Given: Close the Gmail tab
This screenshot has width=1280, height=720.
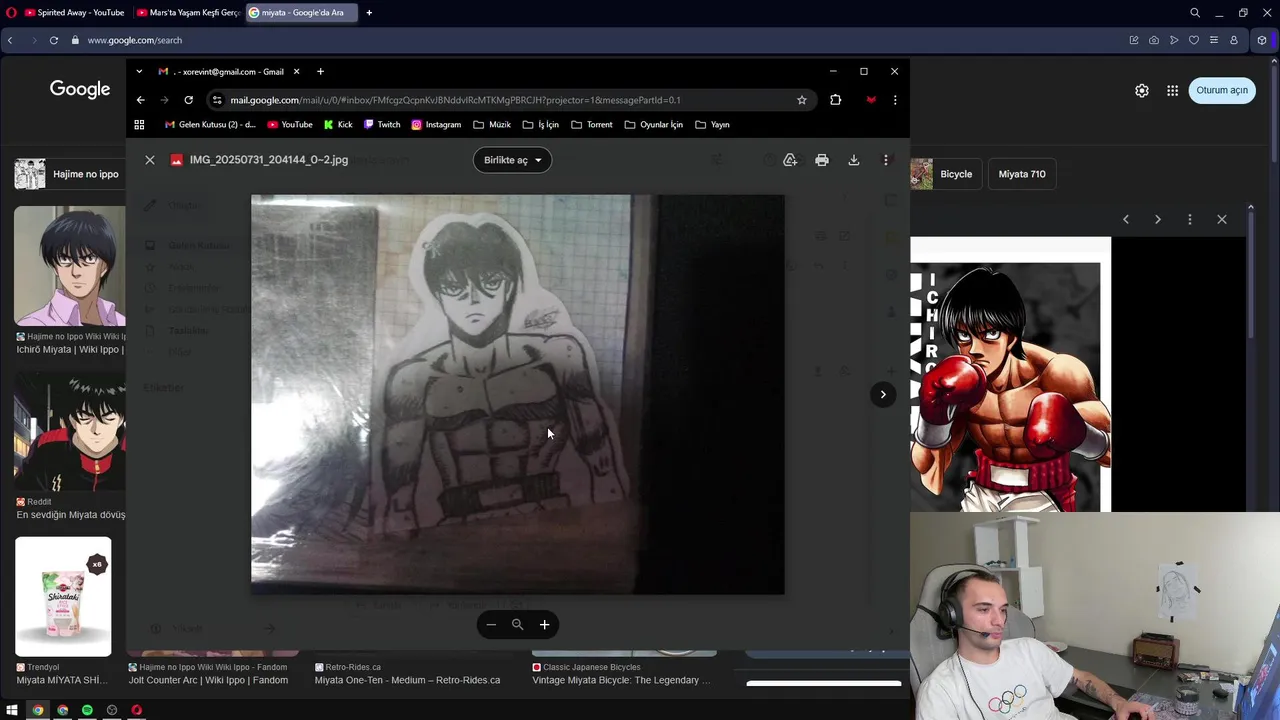Looking at the screenshot, I should click(296, 72).
